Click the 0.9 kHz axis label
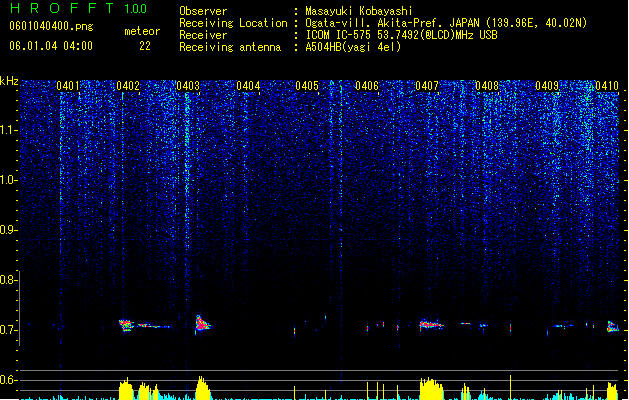 pos(9,230)
